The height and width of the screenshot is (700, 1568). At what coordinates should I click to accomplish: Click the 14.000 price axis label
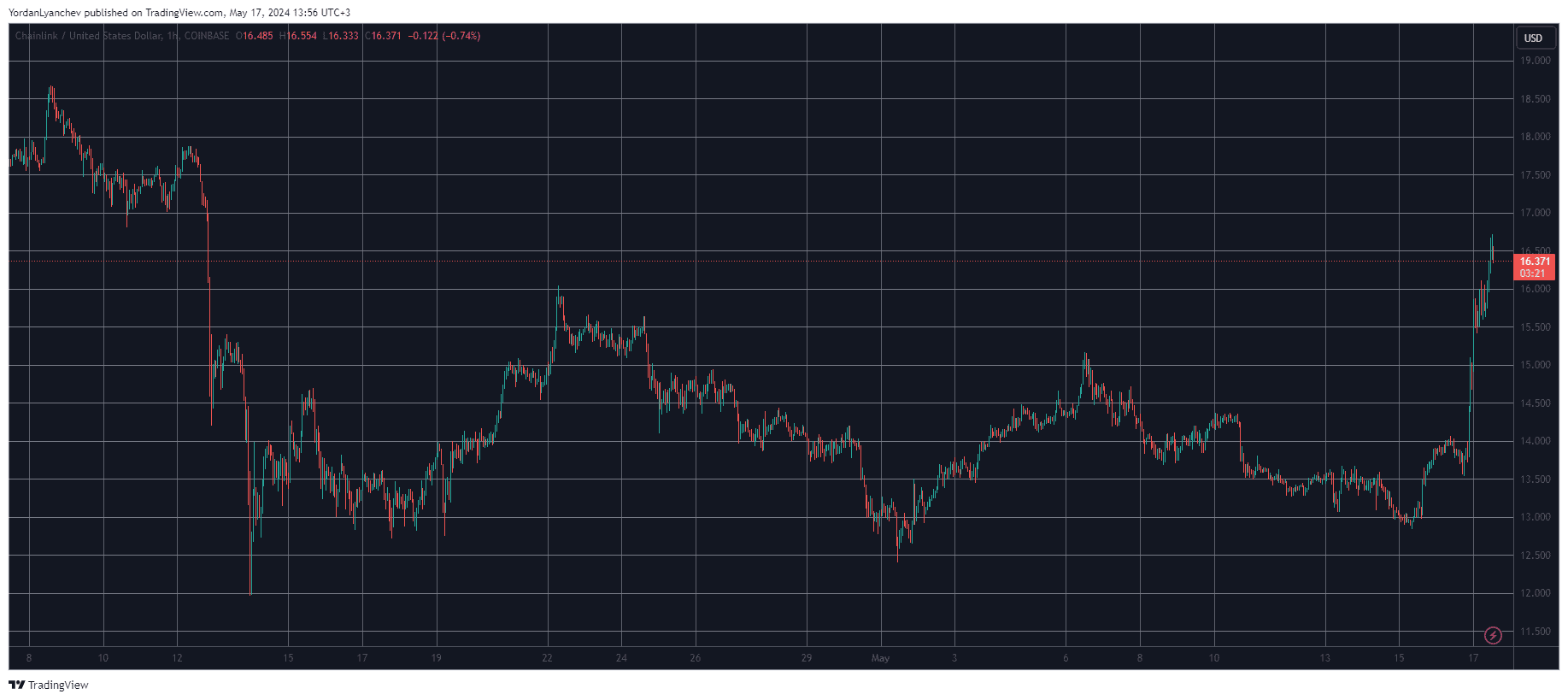pos(1535,441)
